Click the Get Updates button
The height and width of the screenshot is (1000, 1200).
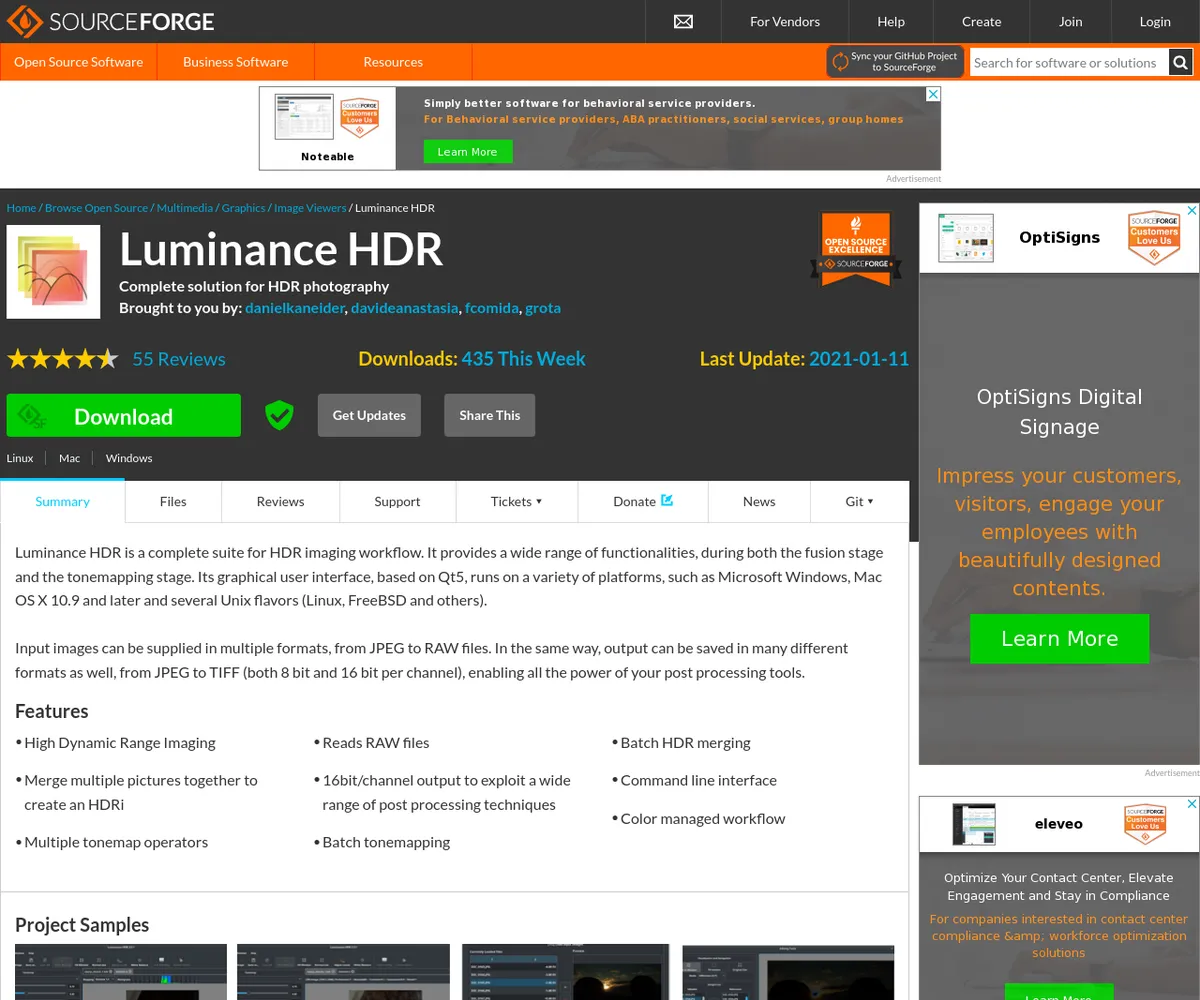369,415
